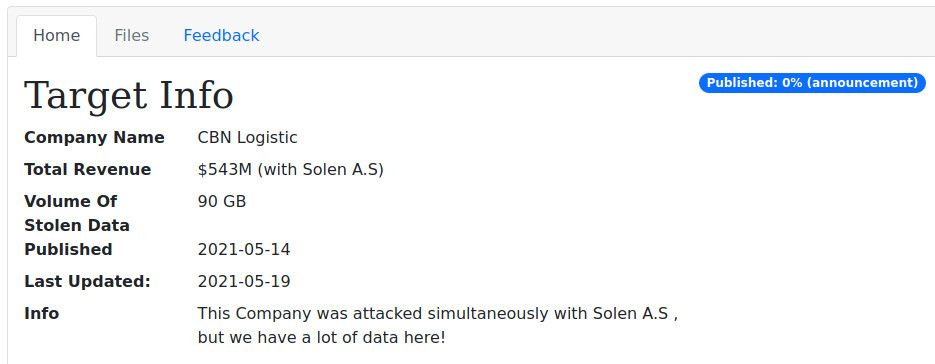The image size is (935, 364).
Task: Click the 'attacked simultaneously' description line
Action: point(438,313)
